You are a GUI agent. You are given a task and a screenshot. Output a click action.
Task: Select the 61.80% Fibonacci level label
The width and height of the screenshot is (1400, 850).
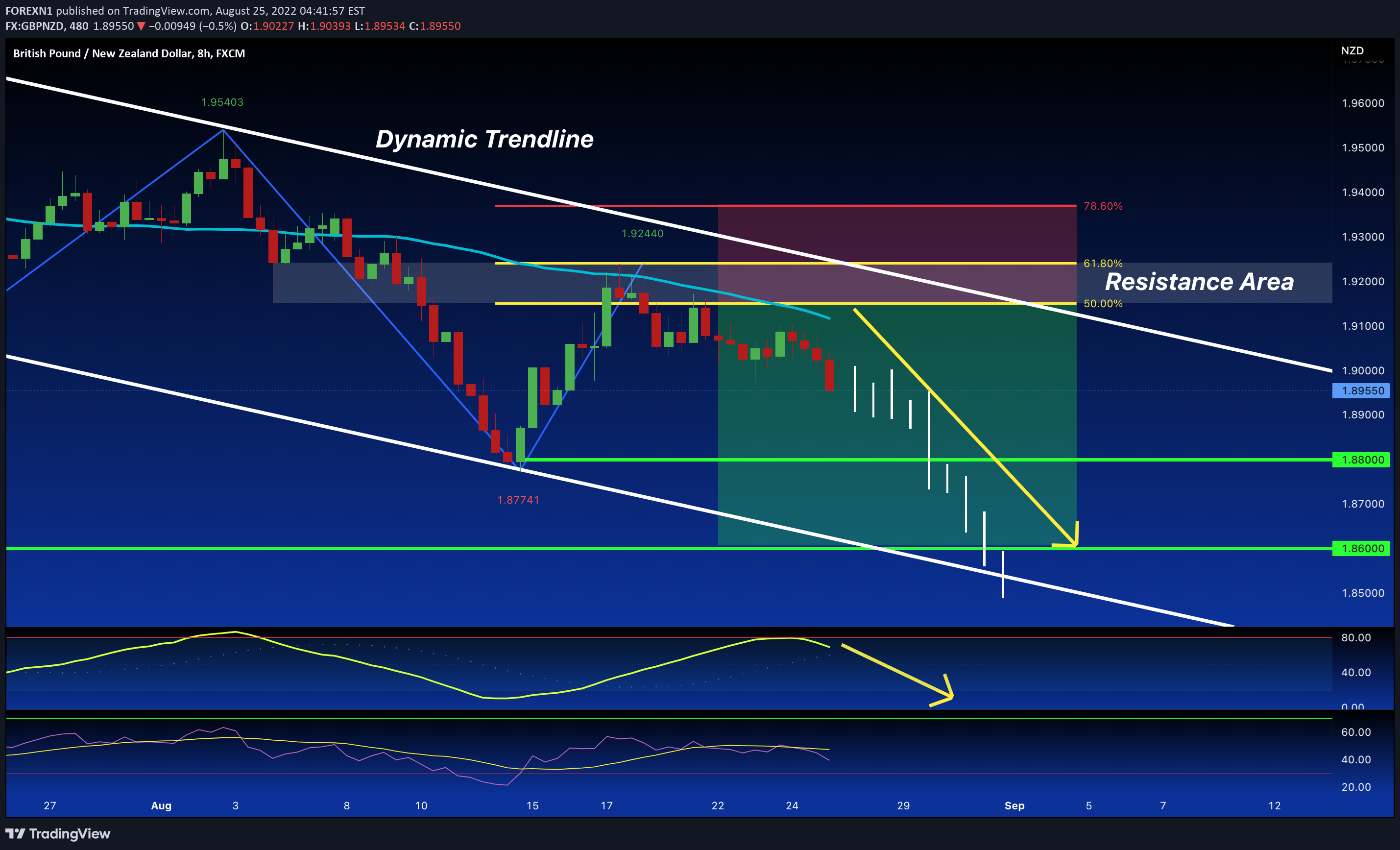(x=1103, y=263)
